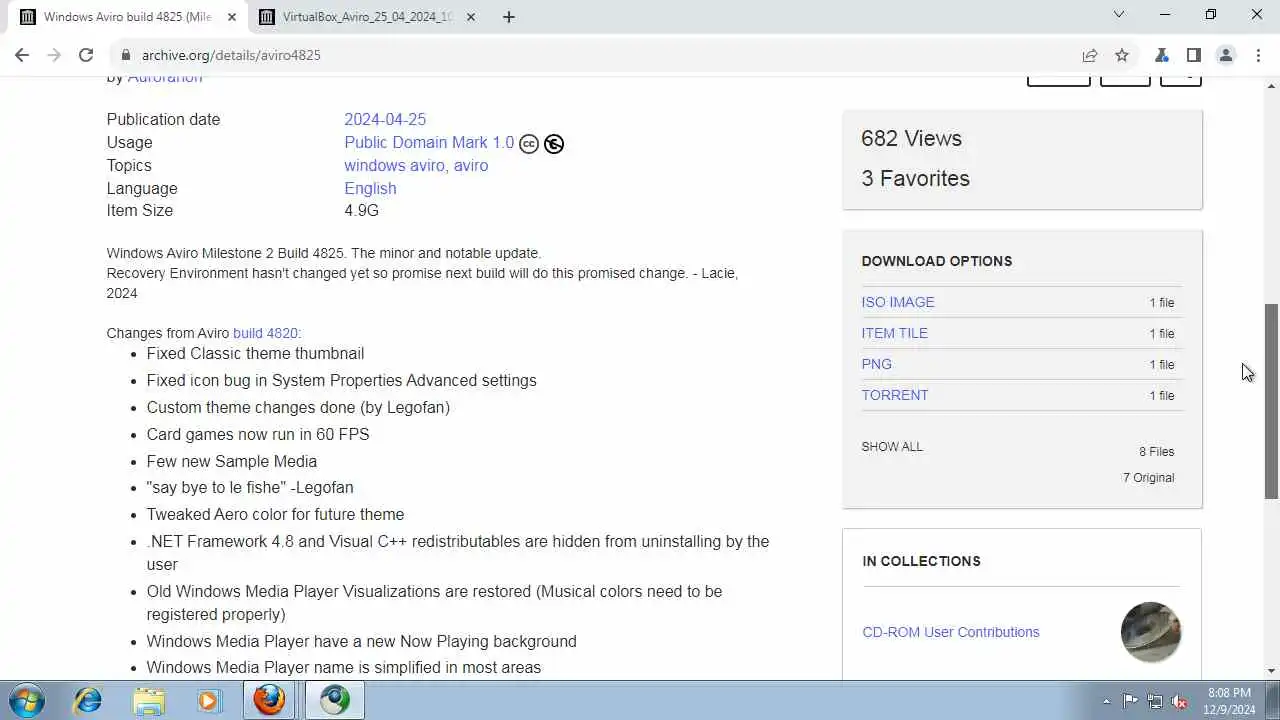1280x720 pixels.
Task: Launch Internet Explorer from taskbar
Action: pyautogui.click(x=88, y=701)
